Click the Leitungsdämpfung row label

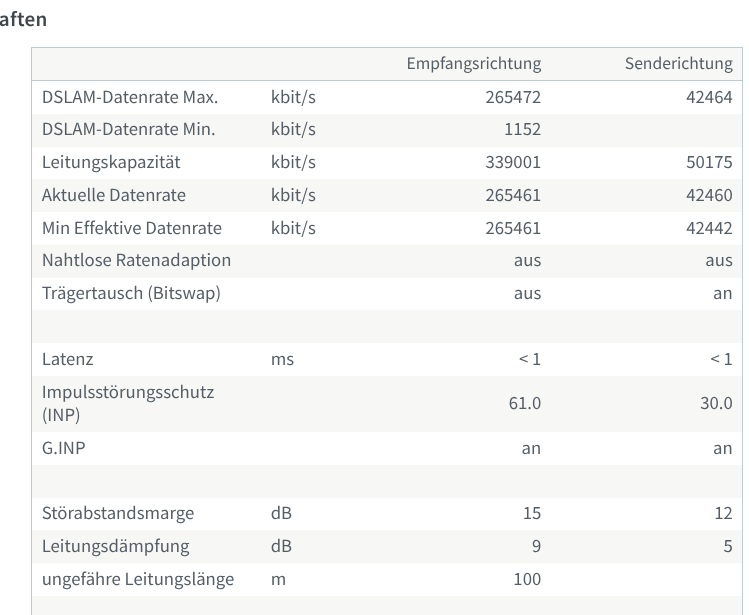115,546
